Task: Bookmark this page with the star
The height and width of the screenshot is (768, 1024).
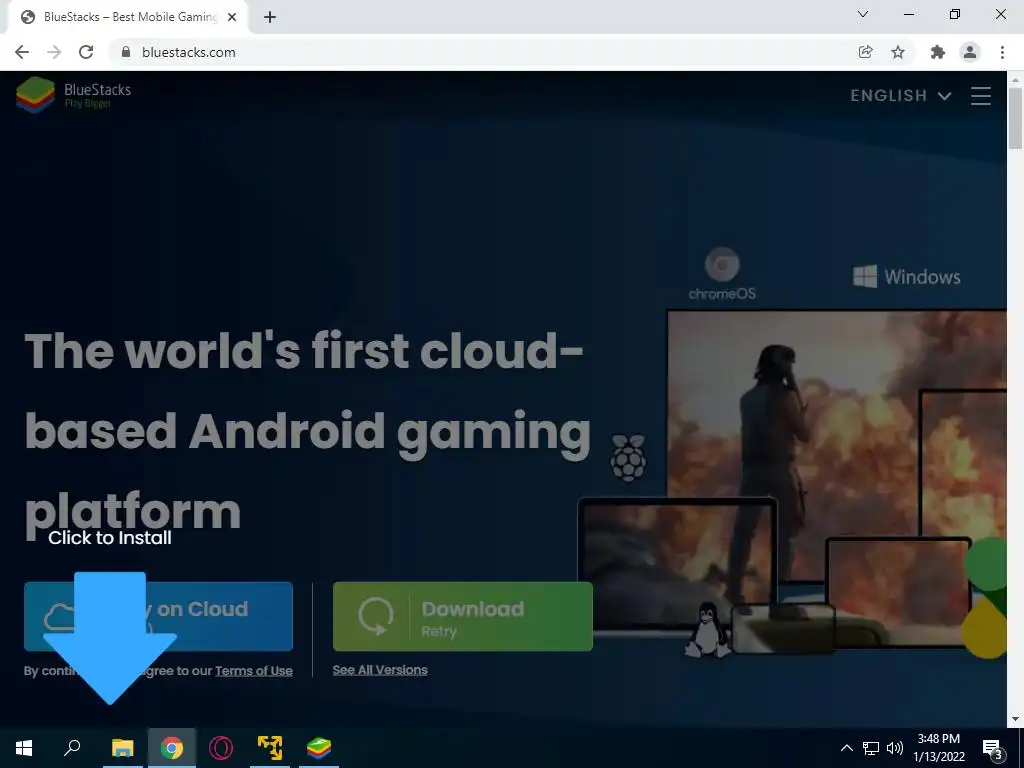Action: tap(898, 52)
